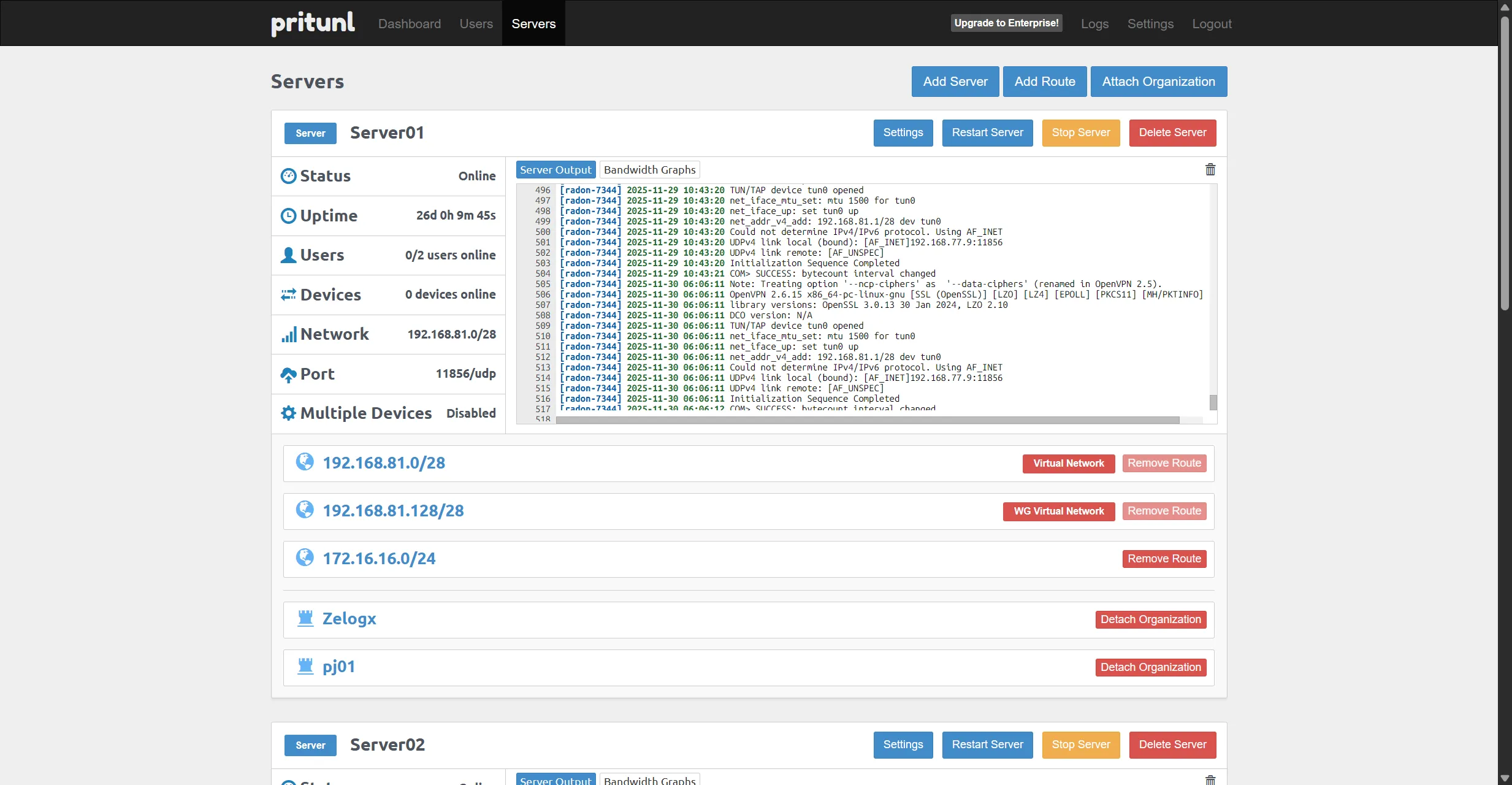Screen dimensions: 1512x785
Task: Remove the 172.16.16.0/24 route
Action: 1163,559
